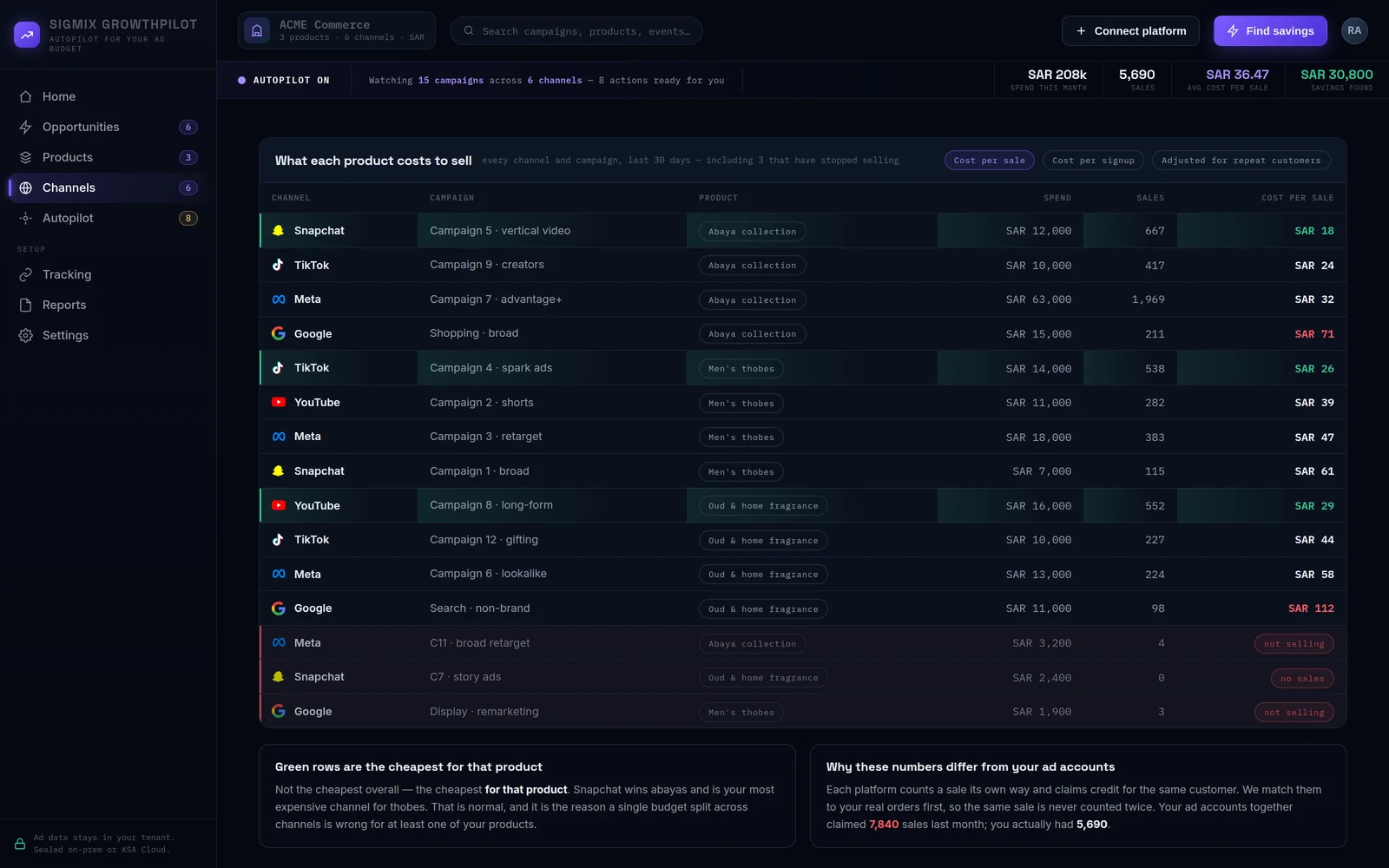Click the 15 campaigns link
This screenshot has height=868, width=1389.
point(451,81)
